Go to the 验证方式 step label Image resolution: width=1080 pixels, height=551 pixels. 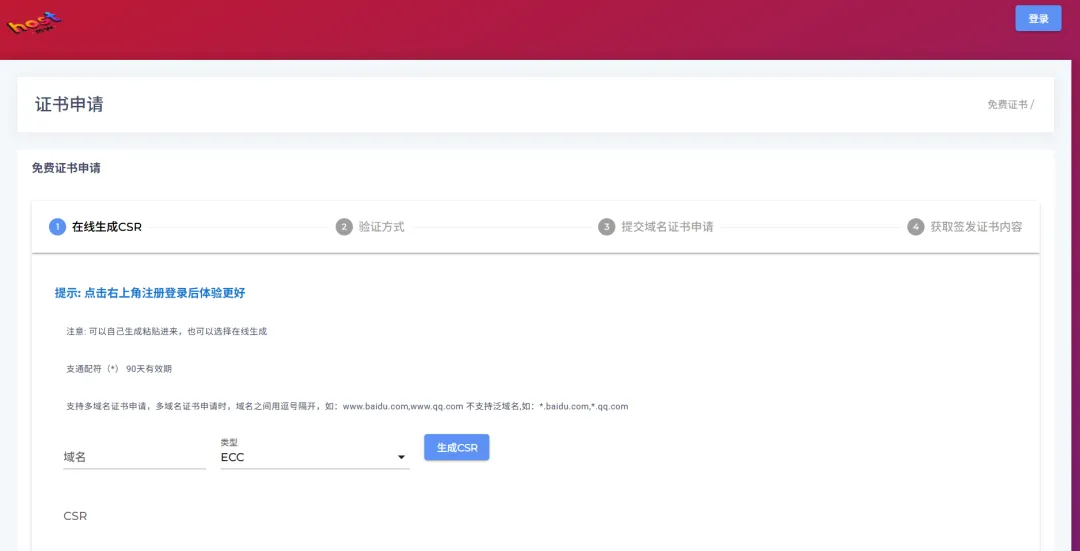click(x=381, y=227)
